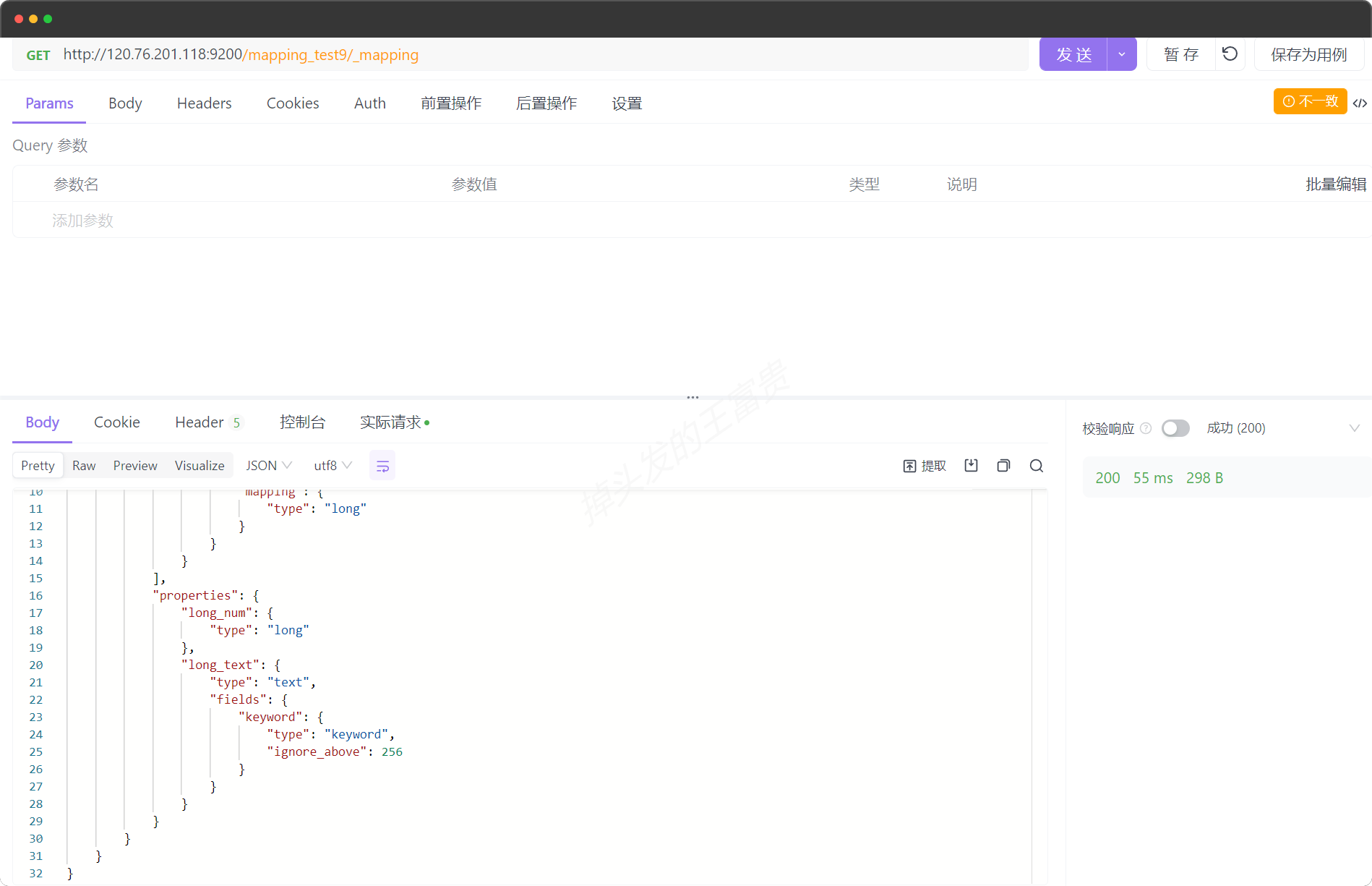
Task: Open the JSON format dropdown
Action: [269, 466]
